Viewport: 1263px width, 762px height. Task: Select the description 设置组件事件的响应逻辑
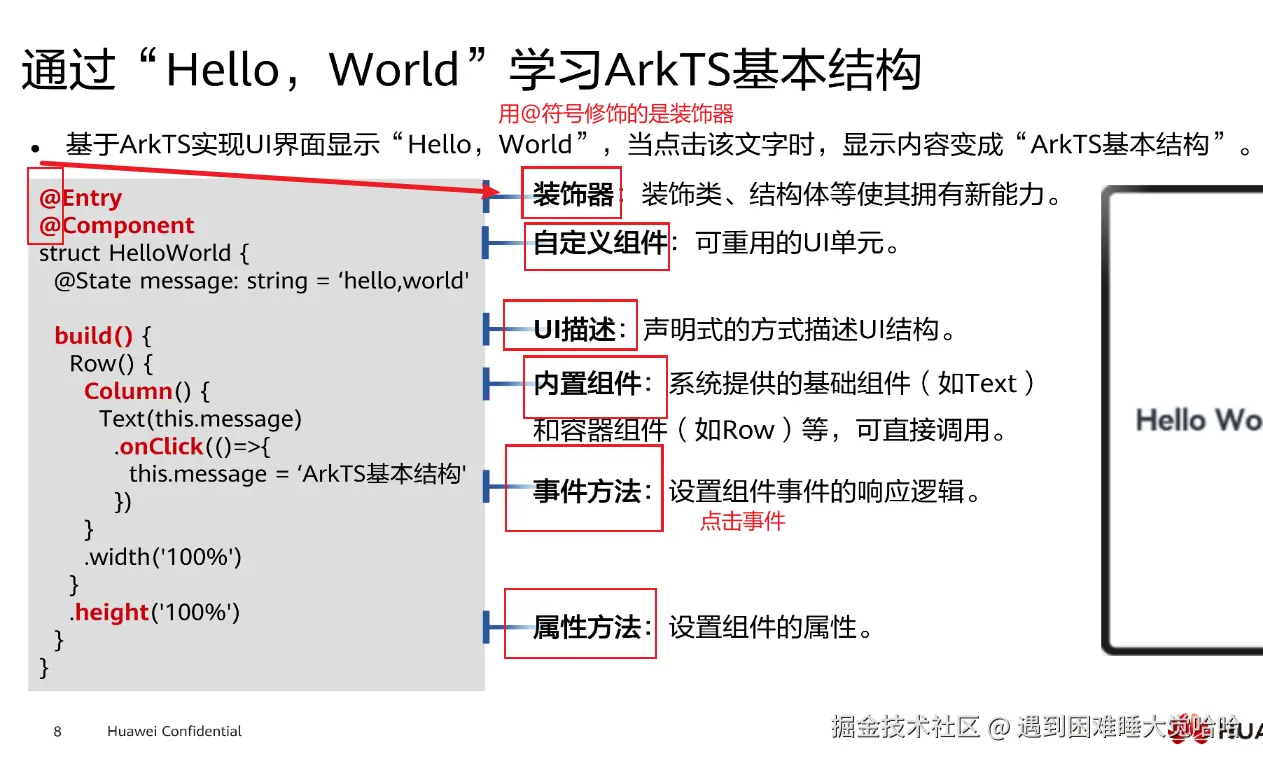(827, 491)
